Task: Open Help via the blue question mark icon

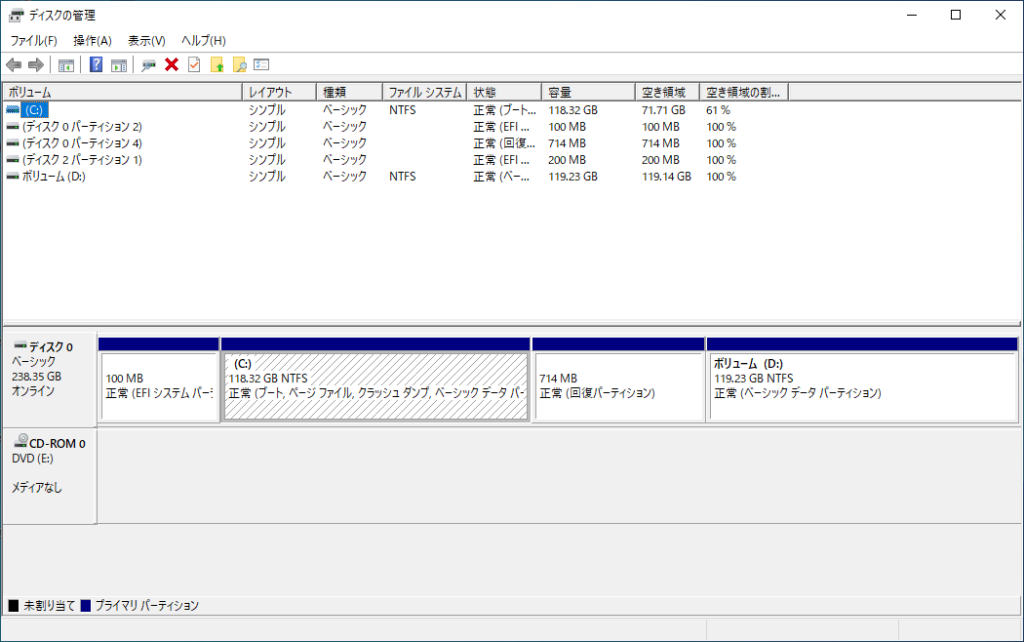Action: [96, 65]
